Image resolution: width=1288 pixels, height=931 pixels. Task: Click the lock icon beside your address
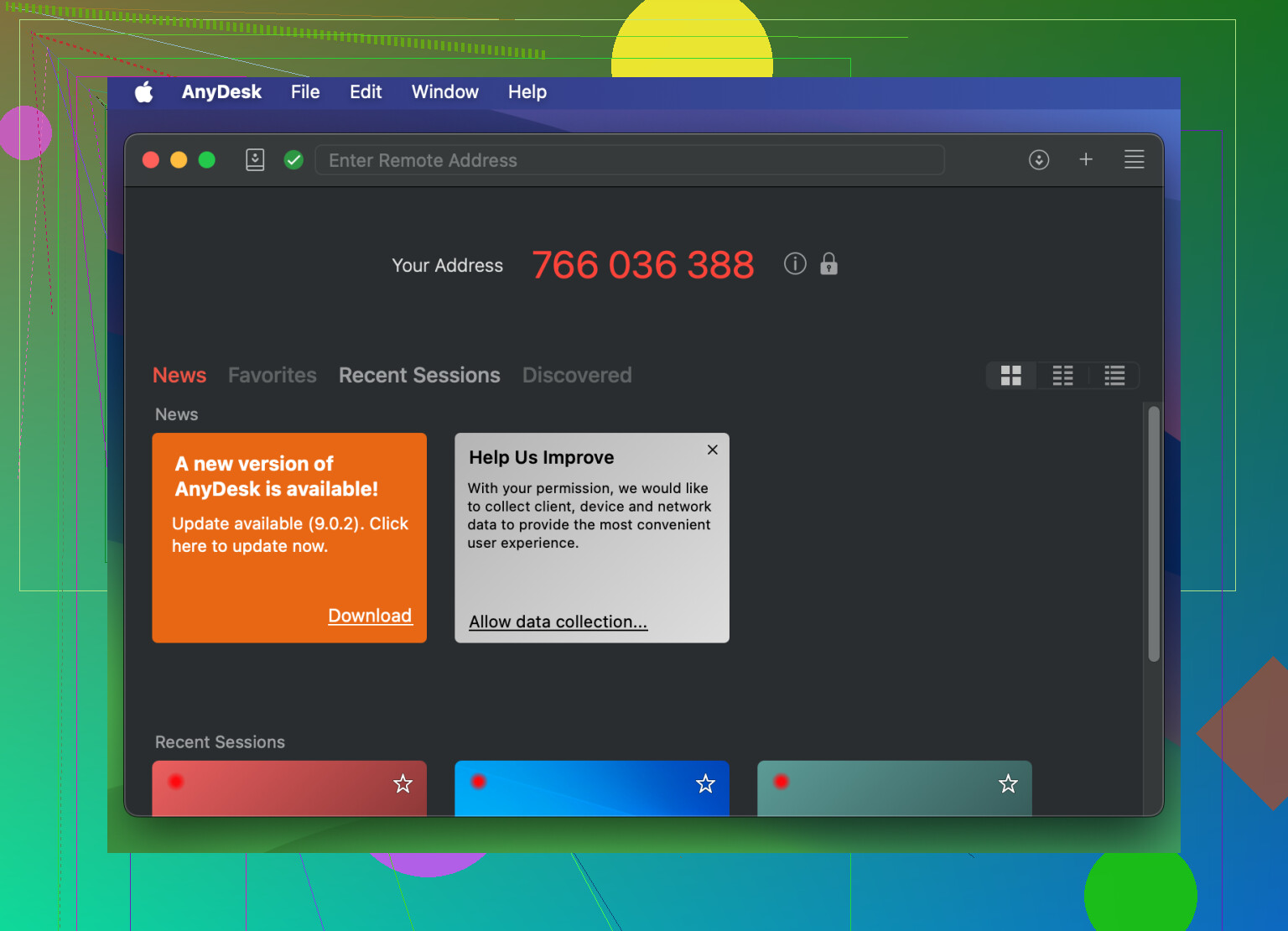tap(828, 264)
